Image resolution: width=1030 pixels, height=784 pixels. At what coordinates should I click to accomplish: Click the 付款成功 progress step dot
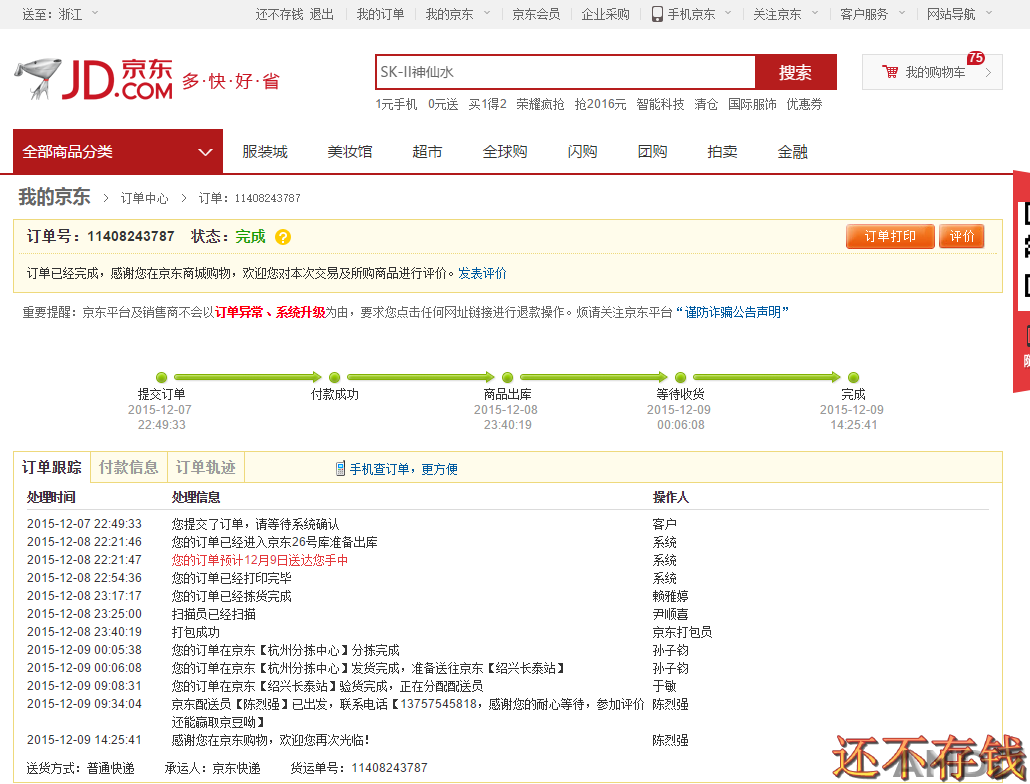coord(334,377)
